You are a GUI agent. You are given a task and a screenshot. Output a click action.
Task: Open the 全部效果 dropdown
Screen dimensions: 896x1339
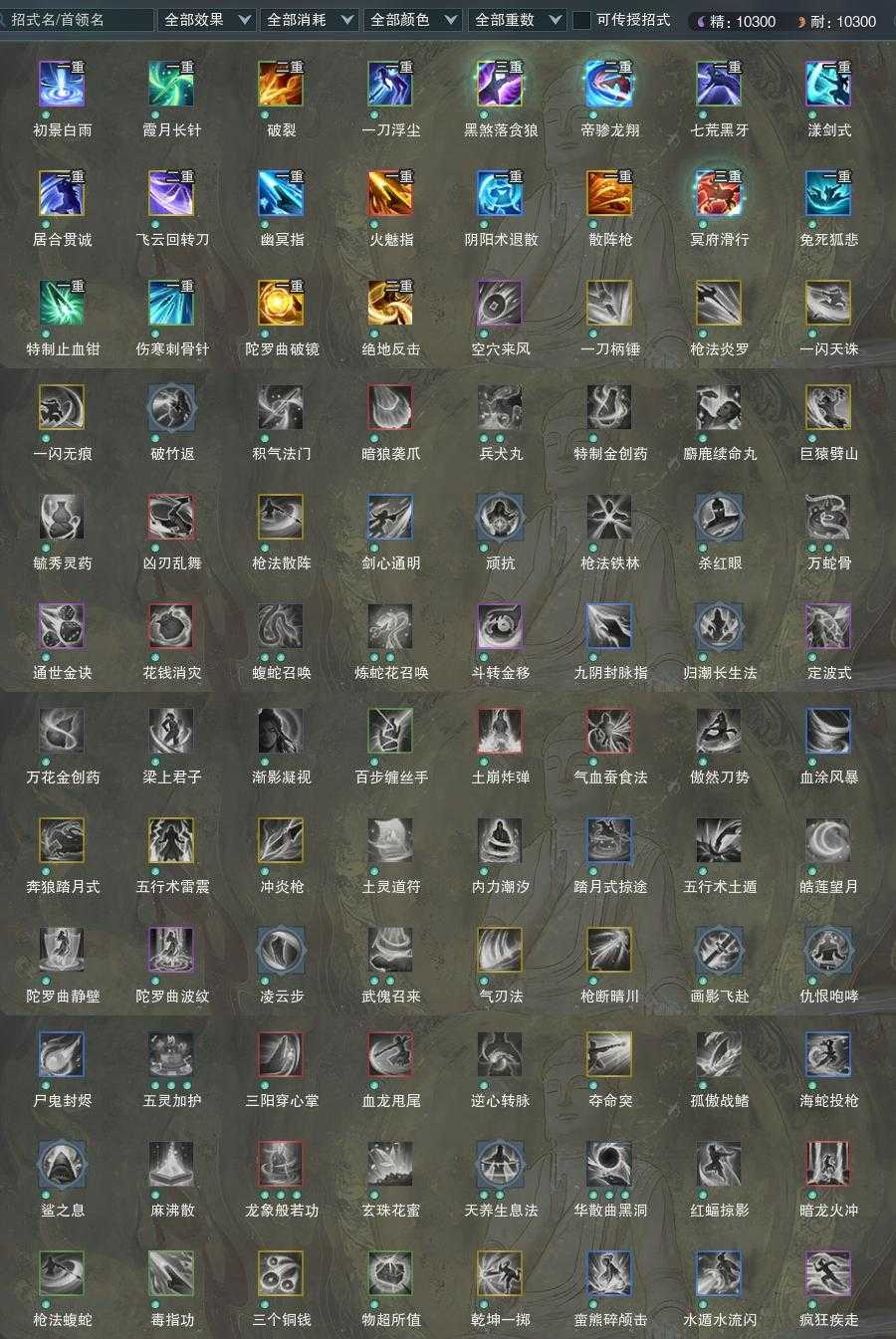pos(206,20)
